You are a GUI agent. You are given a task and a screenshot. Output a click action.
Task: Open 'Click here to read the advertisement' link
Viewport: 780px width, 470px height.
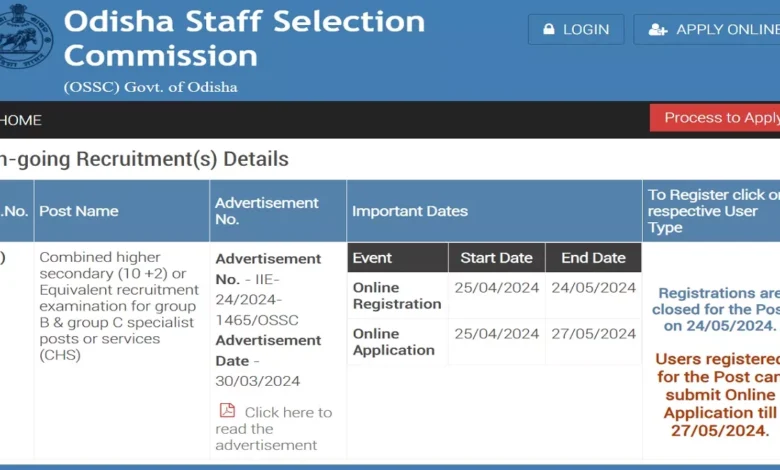tap(274, 428)
